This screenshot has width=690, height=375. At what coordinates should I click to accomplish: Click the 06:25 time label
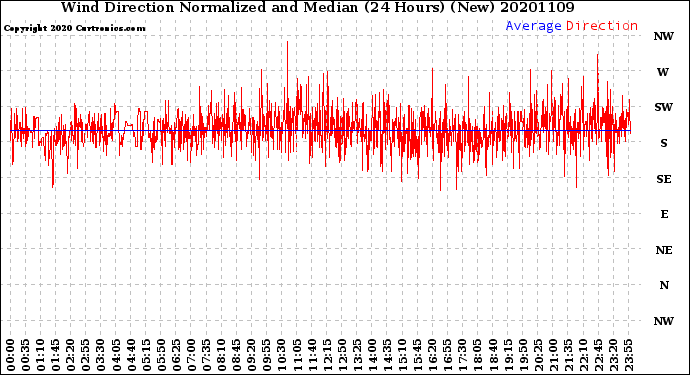tap(176, 355)
